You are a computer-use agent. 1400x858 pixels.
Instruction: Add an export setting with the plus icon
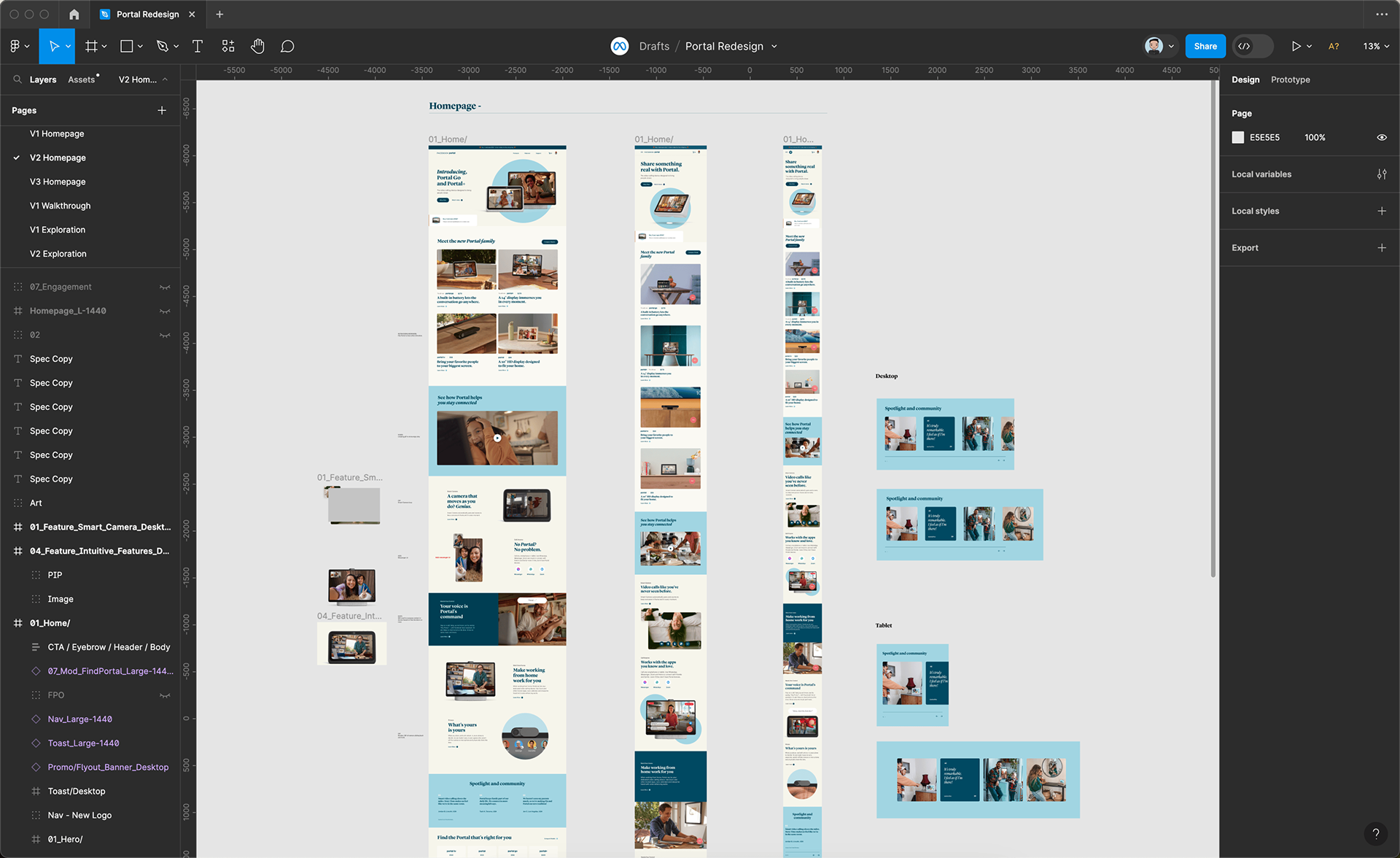tap(1382, 248)
